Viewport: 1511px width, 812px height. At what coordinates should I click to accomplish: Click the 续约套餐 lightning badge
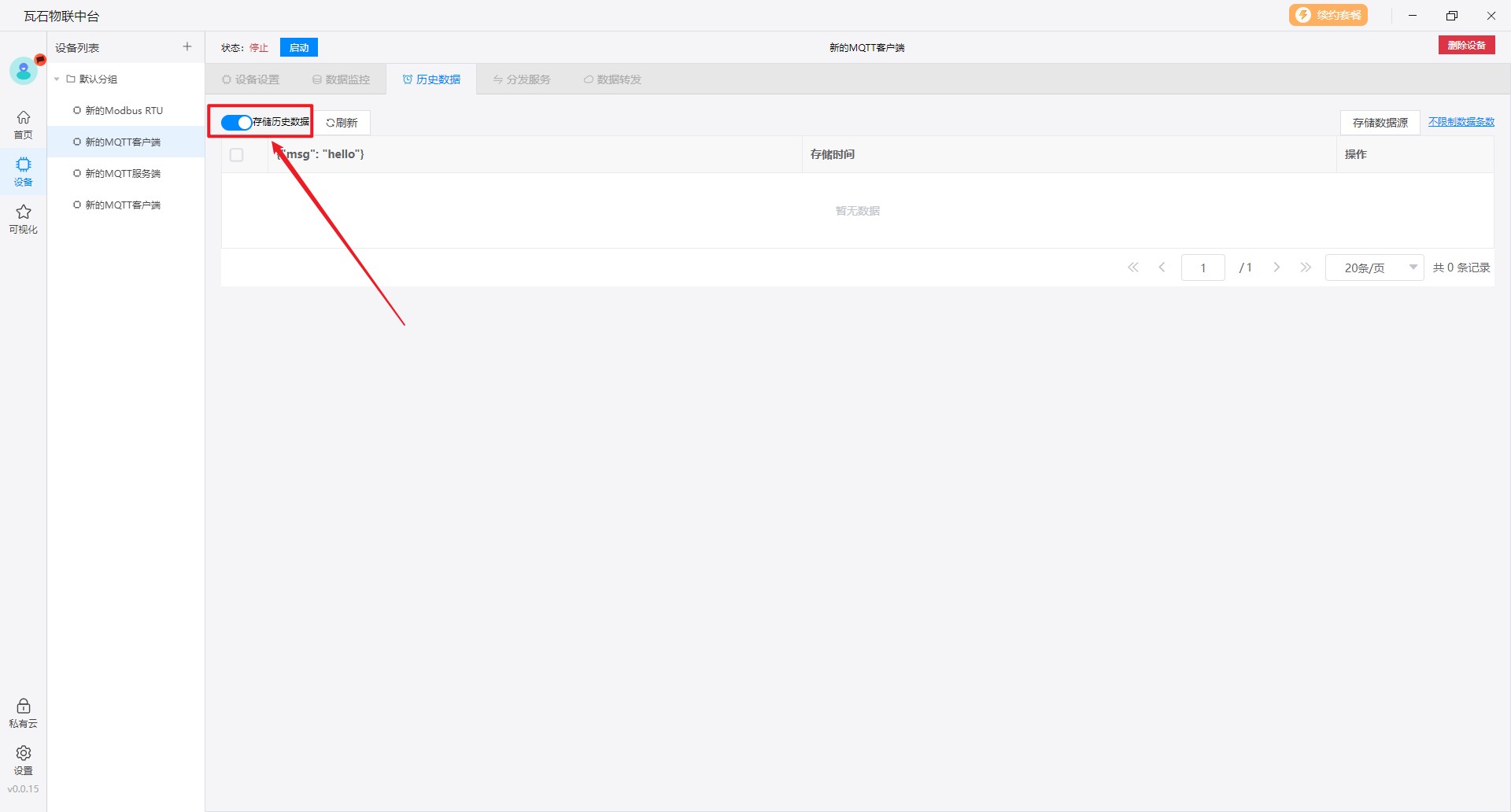point(1328,15)
